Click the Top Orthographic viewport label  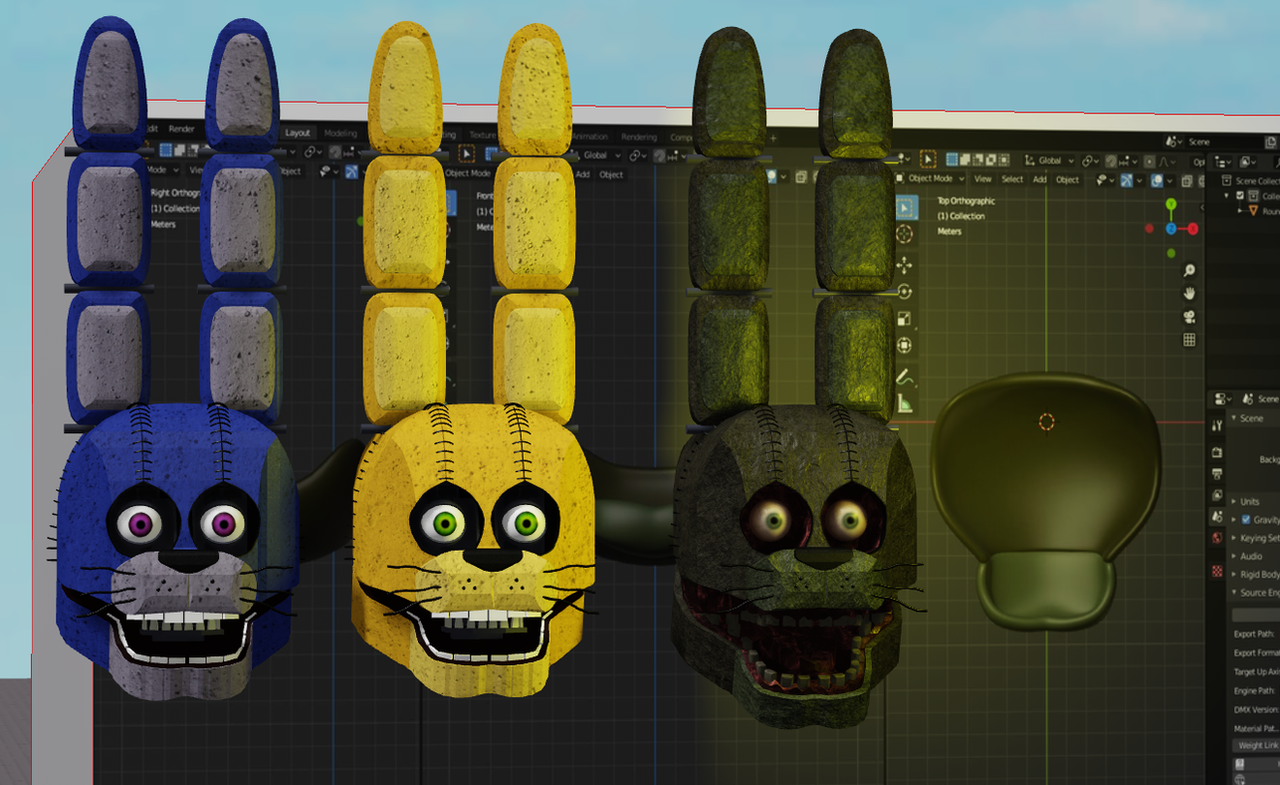tap(966, 201)
